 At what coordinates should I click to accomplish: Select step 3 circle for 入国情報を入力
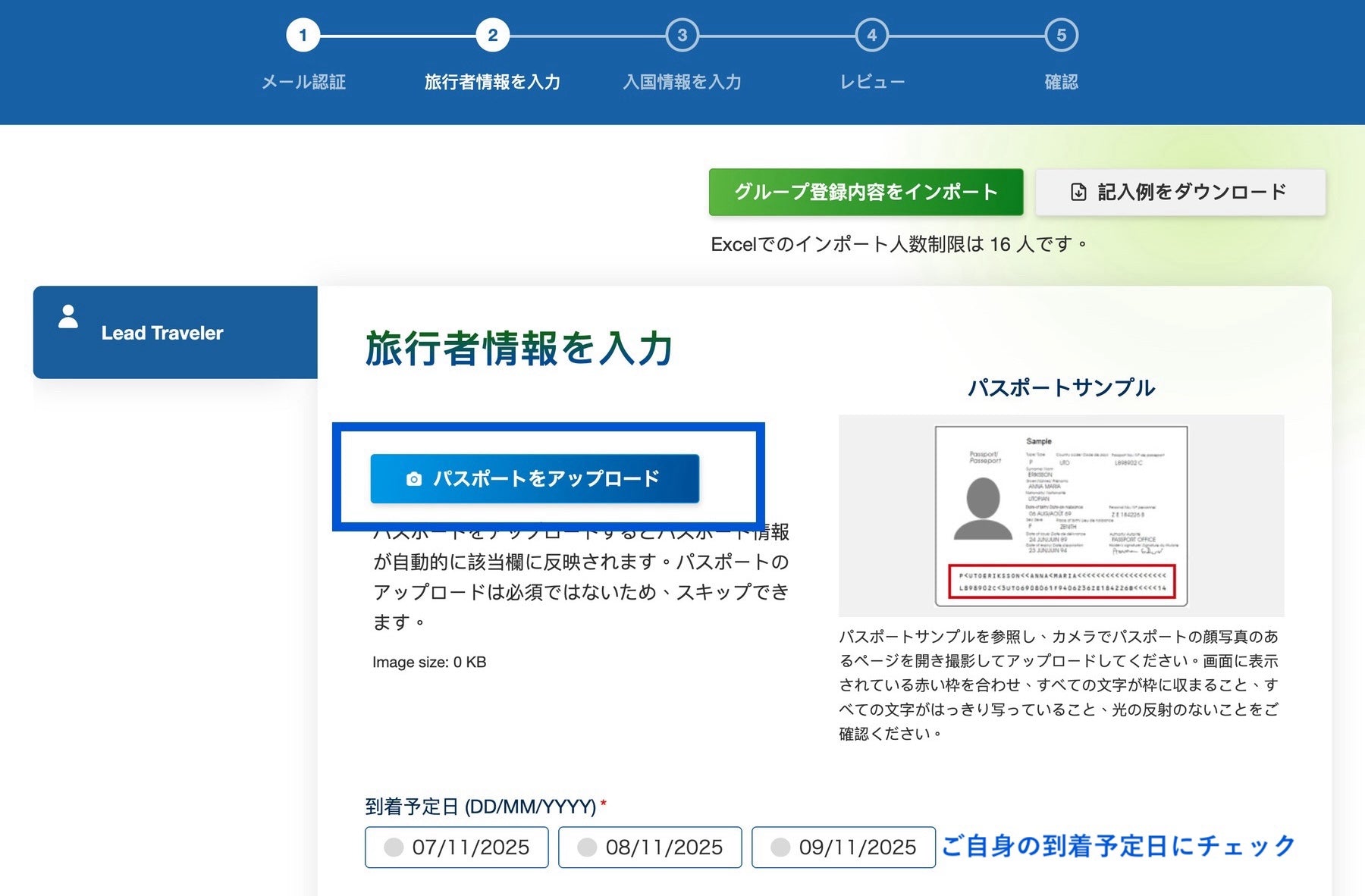[682, 35]
